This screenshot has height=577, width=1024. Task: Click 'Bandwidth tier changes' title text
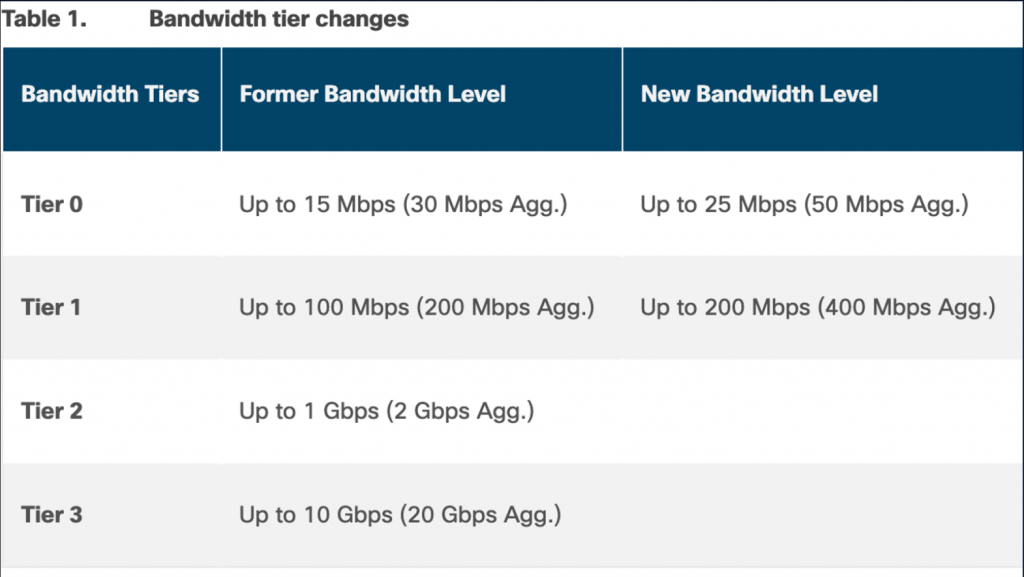(278, 20)
